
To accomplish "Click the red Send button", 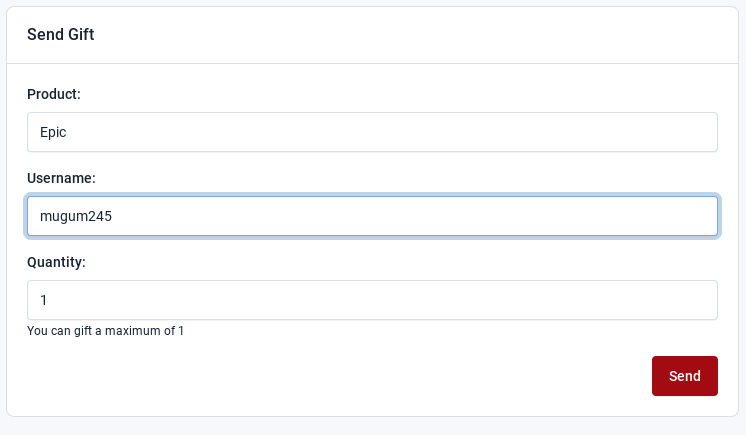I will coord(685,376).
